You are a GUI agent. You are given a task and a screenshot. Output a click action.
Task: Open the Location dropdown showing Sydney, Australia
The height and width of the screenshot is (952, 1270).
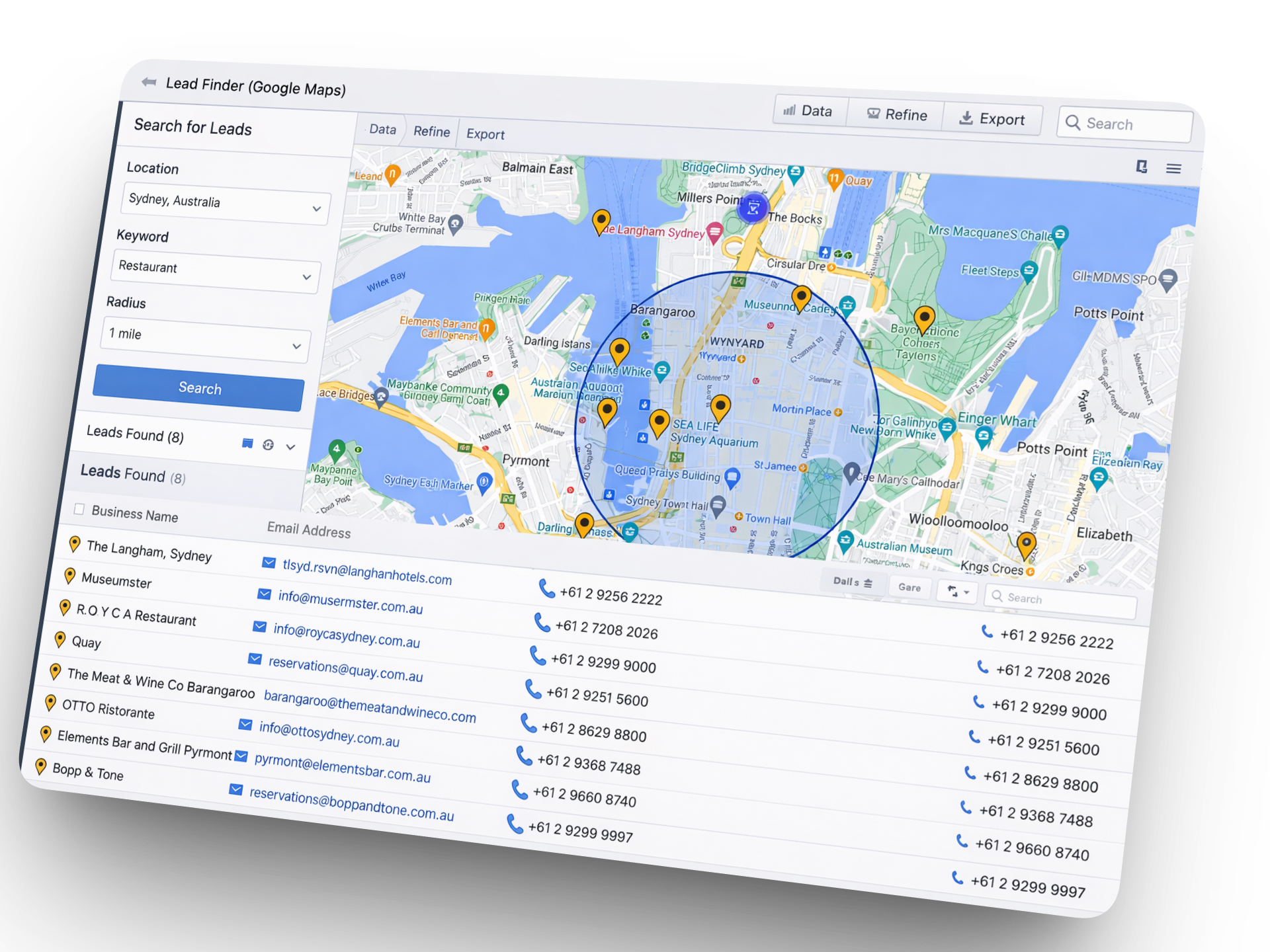pos(225,205)
